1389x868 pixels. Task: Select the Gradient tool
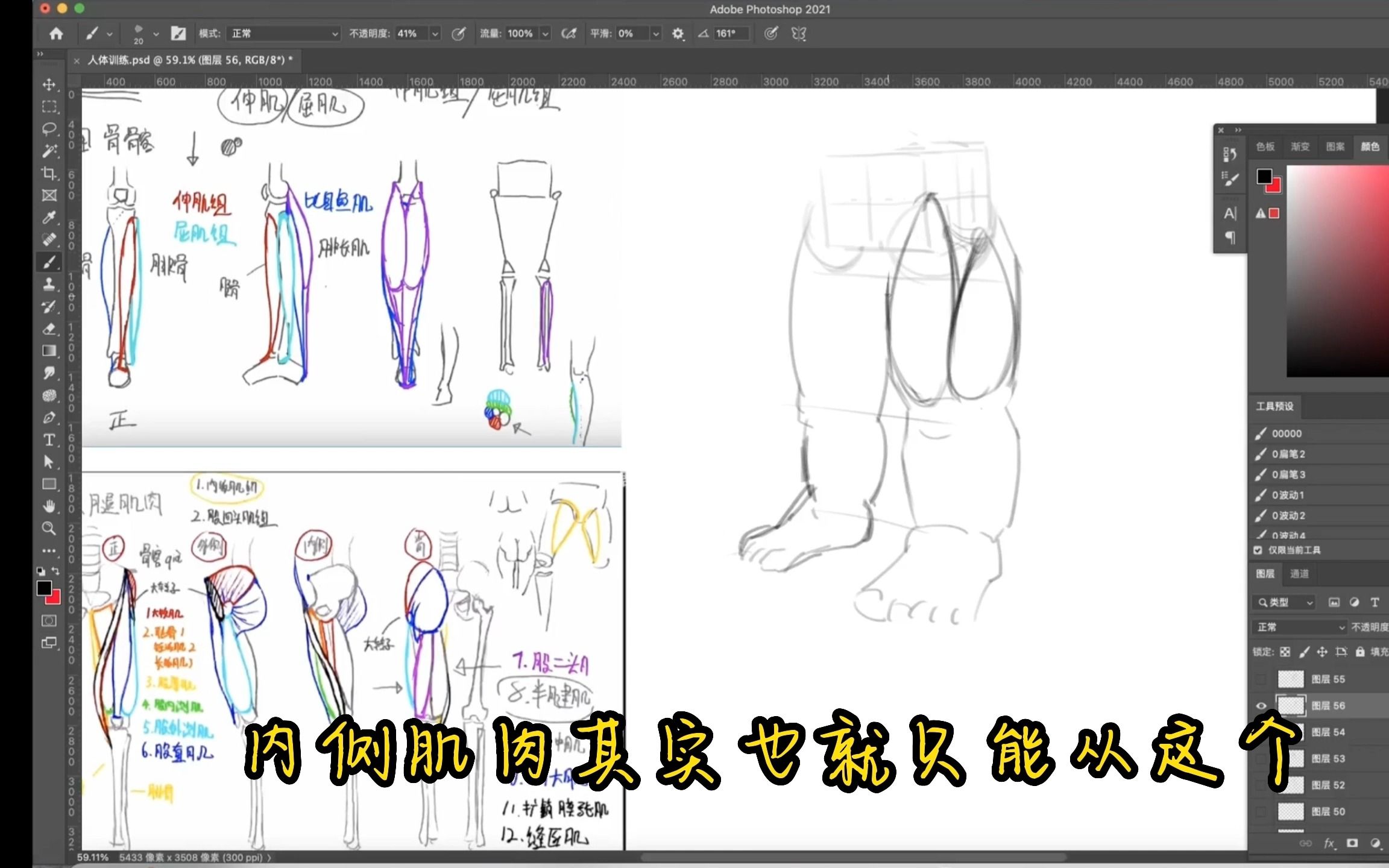49,351
